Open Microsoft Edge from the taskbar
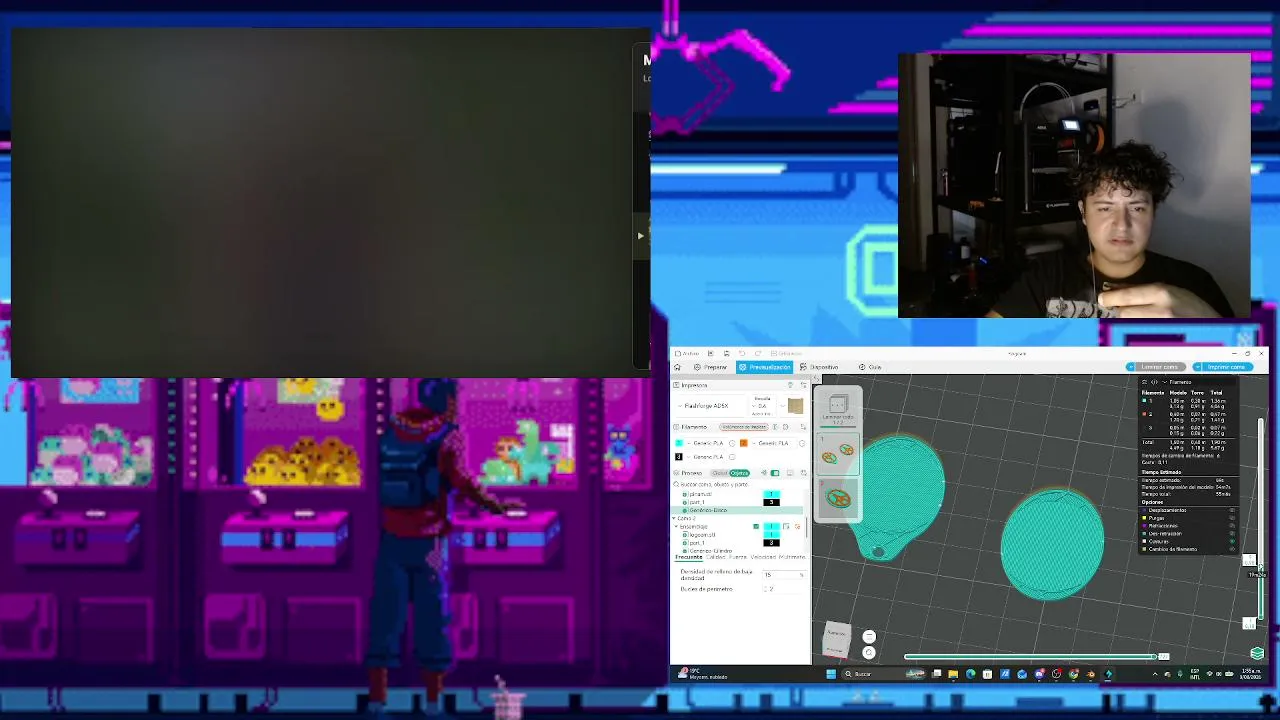Image resolution: width=1280 pixels, height=720 pixels. [970, 674]
